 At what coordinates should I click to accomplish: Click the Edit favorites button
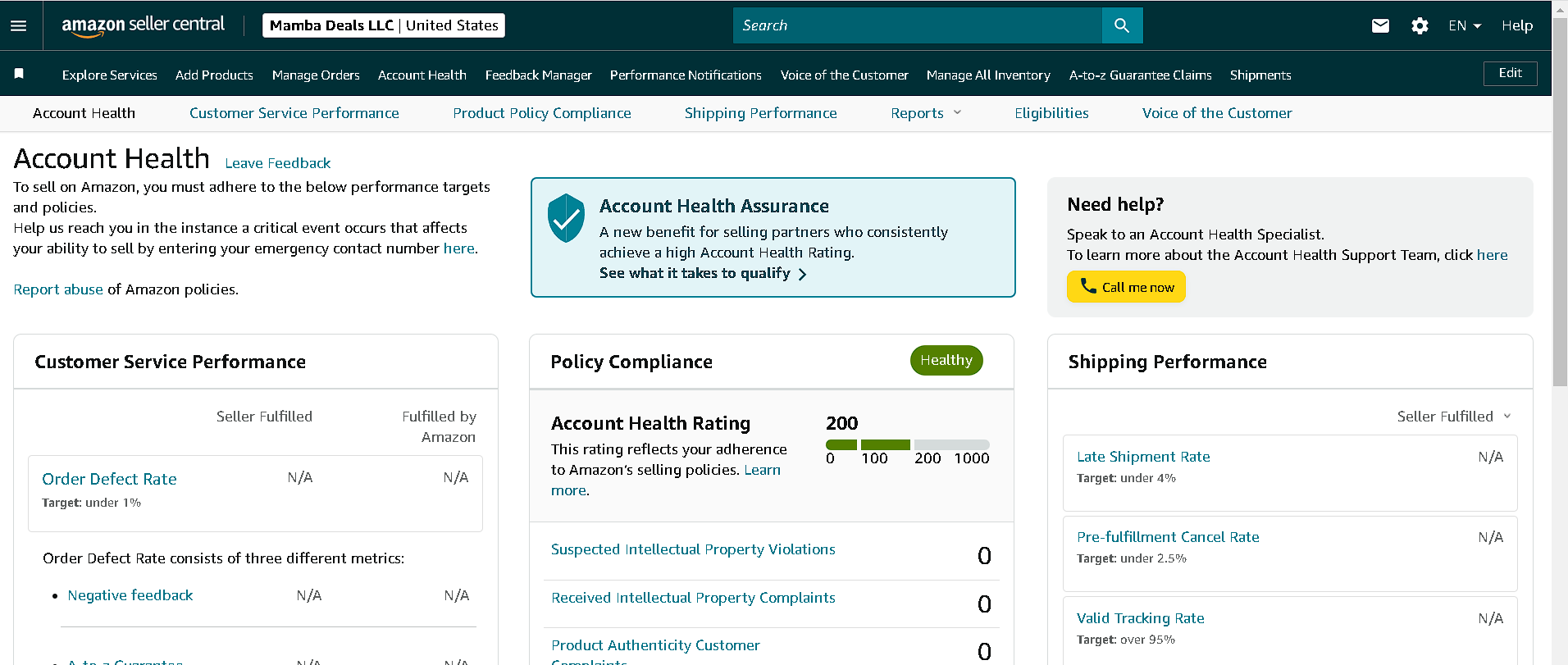(x=1511, y=73)
